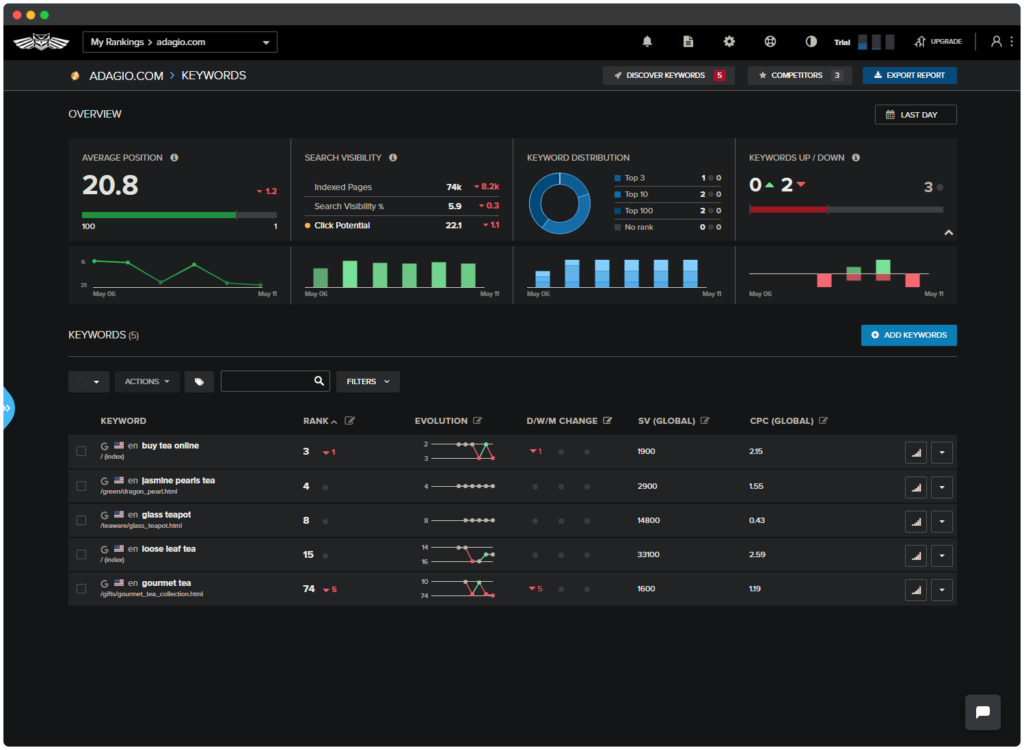The image size is (1024, 750).
Task: Open the tags icon button
Action: (x=199, y=382)
